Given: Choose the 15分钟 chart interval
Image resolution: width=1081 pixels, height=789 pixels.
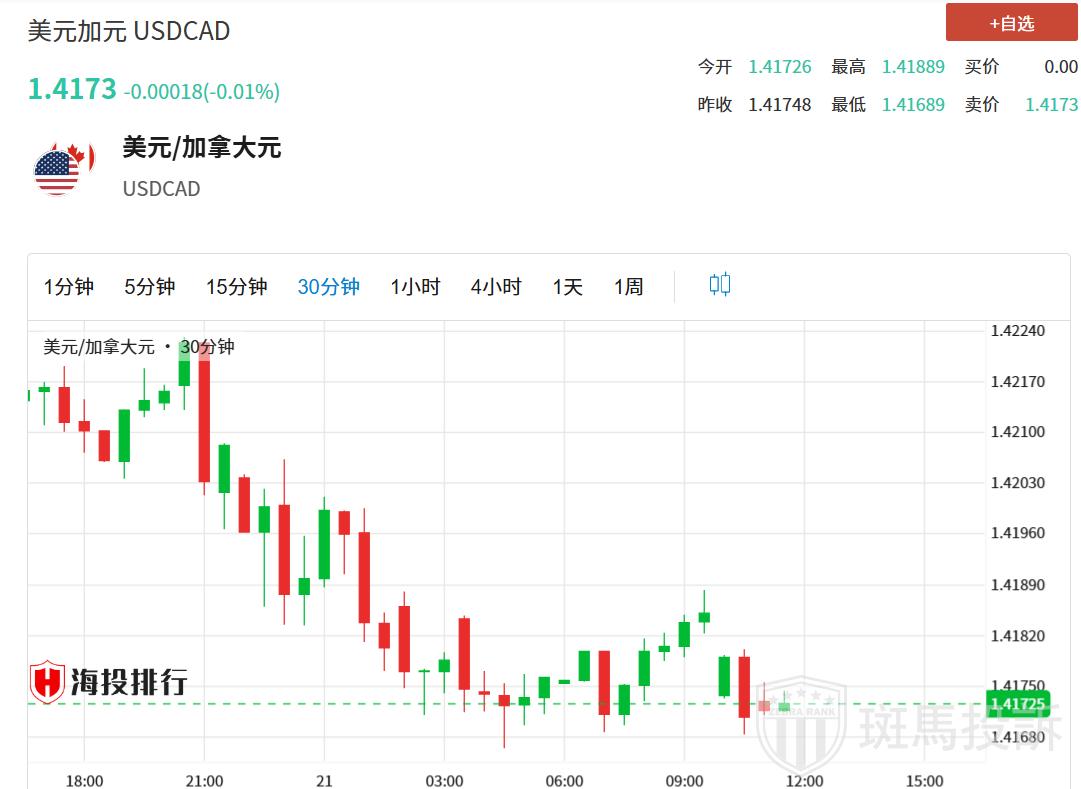Looking at the screenshot, I should [237, 287].
